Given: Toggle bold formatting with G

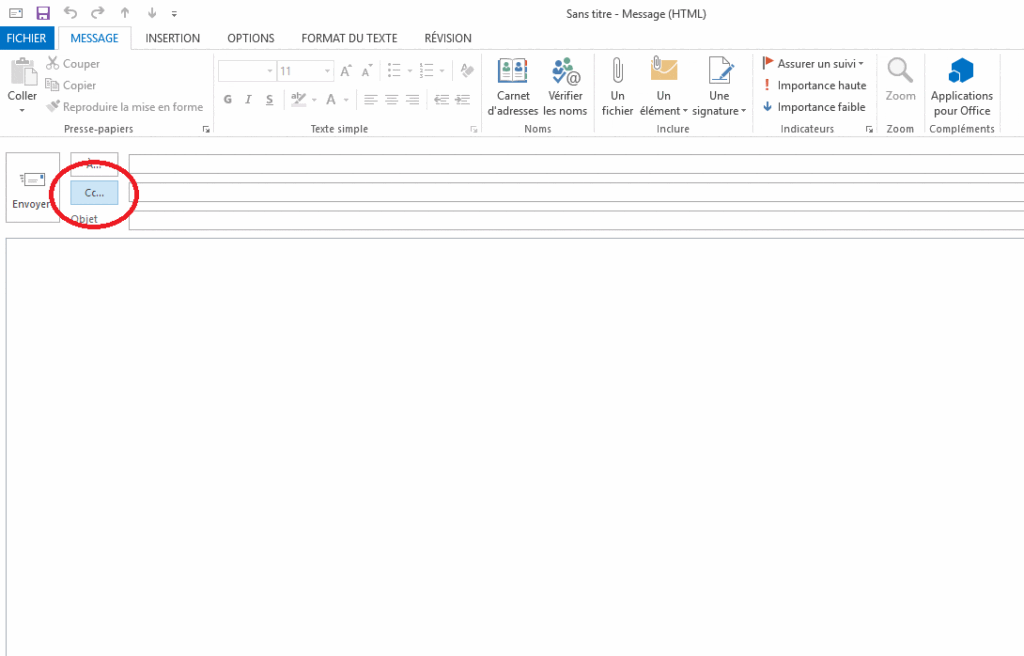Looking at the screenshot, I should click(x=227, y=99).
